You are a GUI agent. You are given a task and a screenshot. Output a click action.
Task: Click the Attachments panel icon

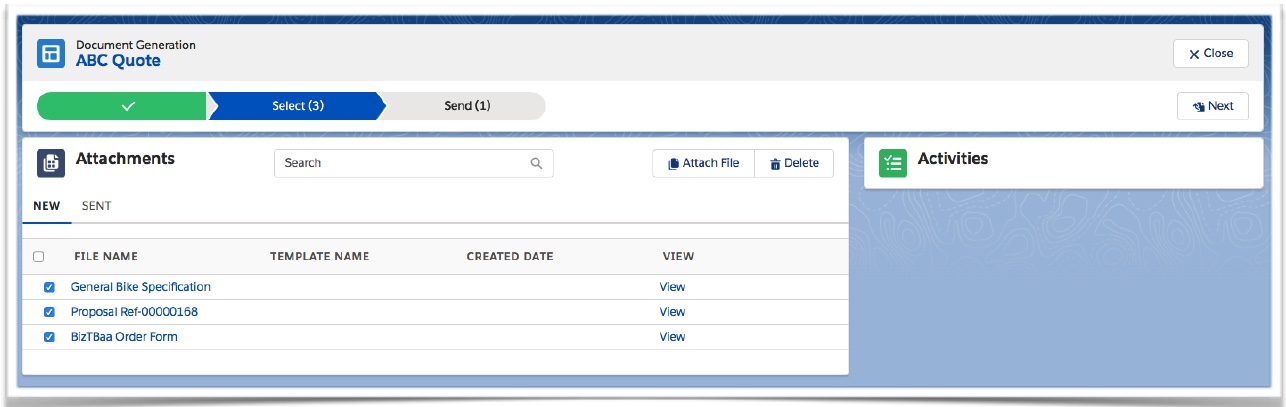coord(51,163)
